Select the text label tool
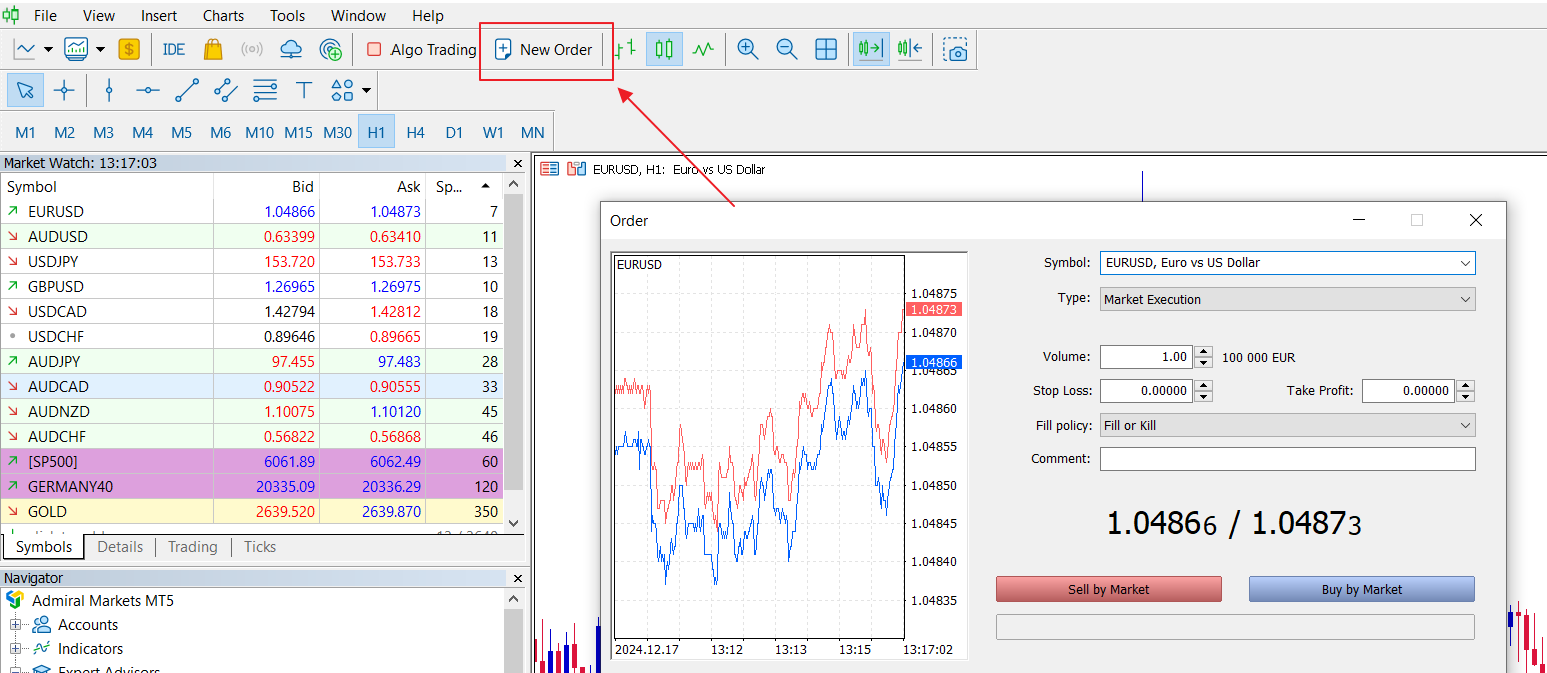 tap(304, 91)
